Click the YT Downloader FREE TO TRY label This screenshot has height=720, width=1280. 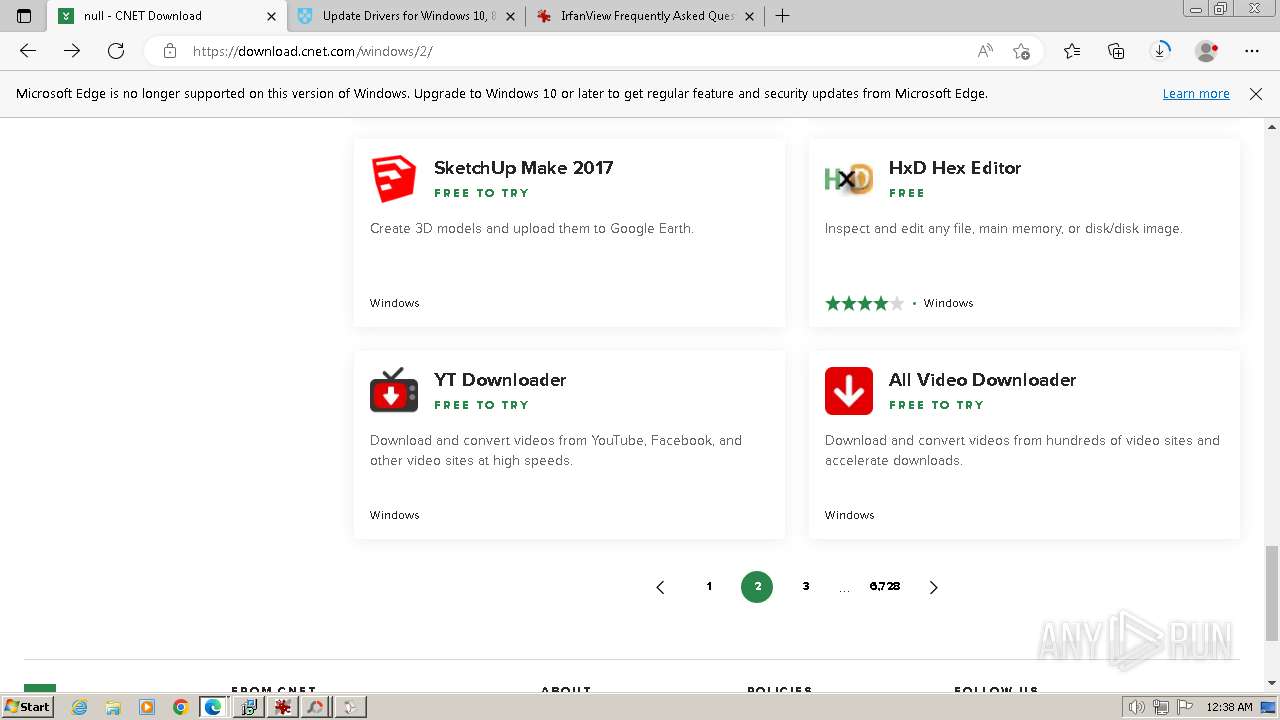481,405
